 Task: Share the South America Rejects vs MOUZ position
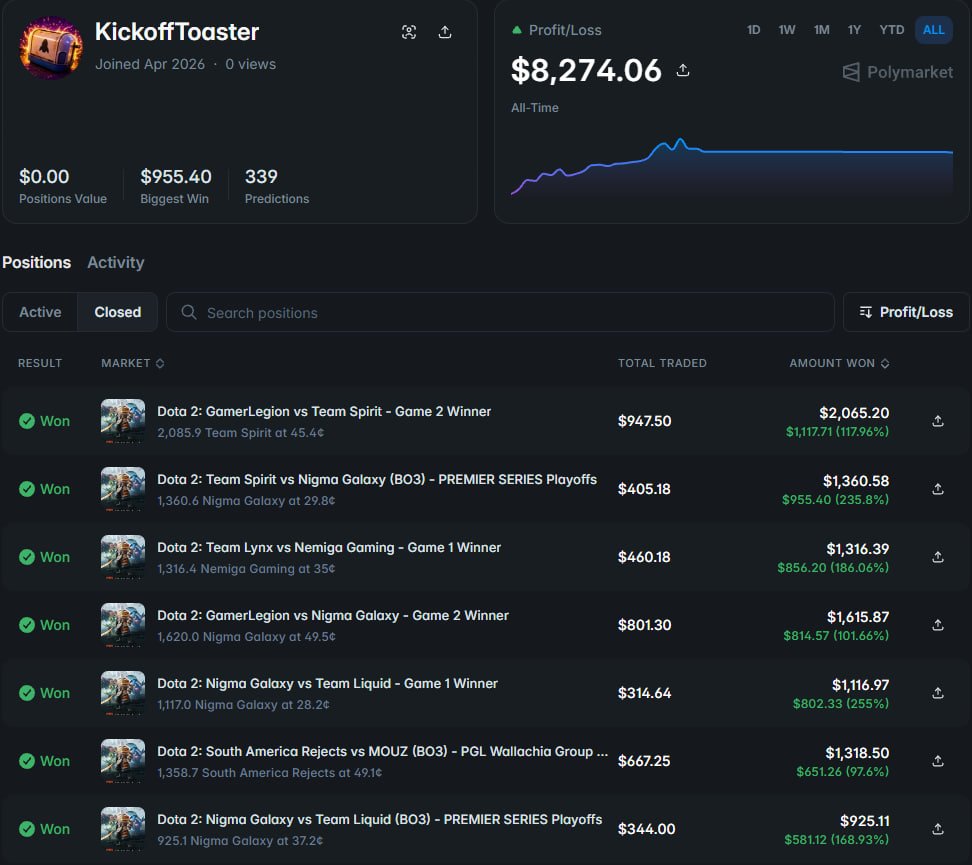[938, 761]
